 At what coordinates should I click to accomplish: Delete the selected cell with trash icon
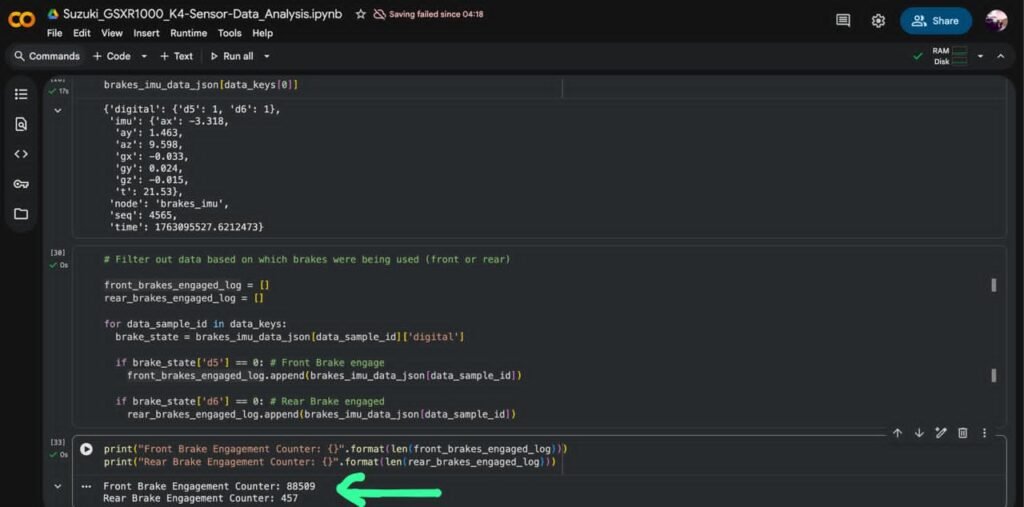[x=962, y=433]
